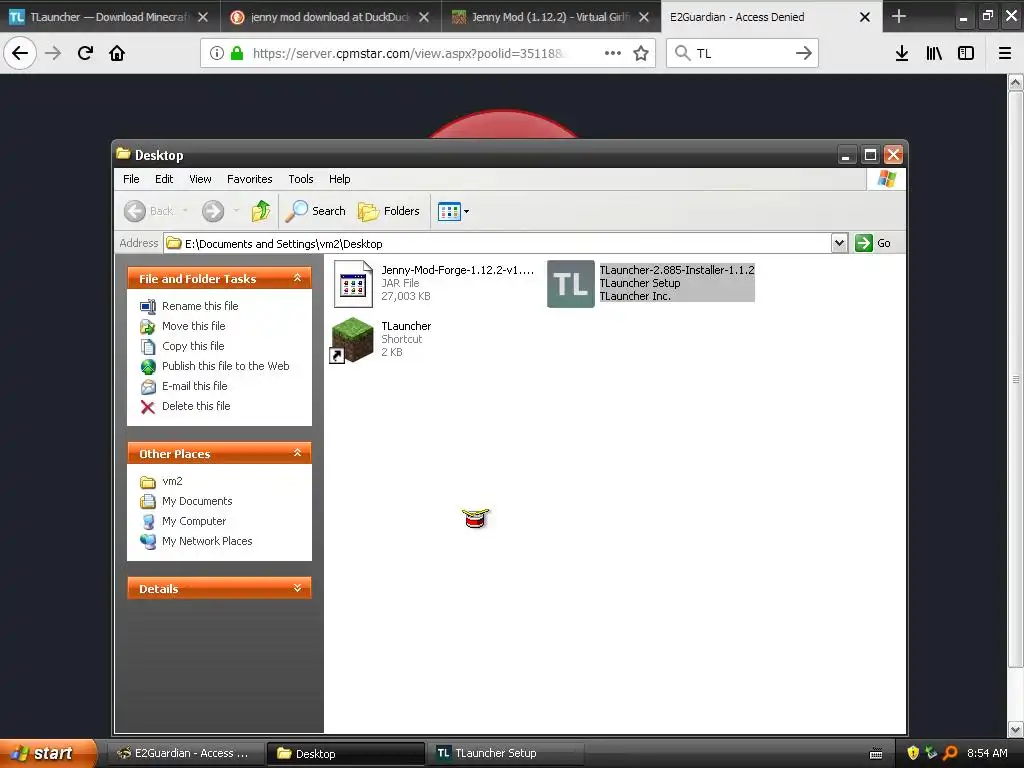Click Move this file link

(193, 326)
